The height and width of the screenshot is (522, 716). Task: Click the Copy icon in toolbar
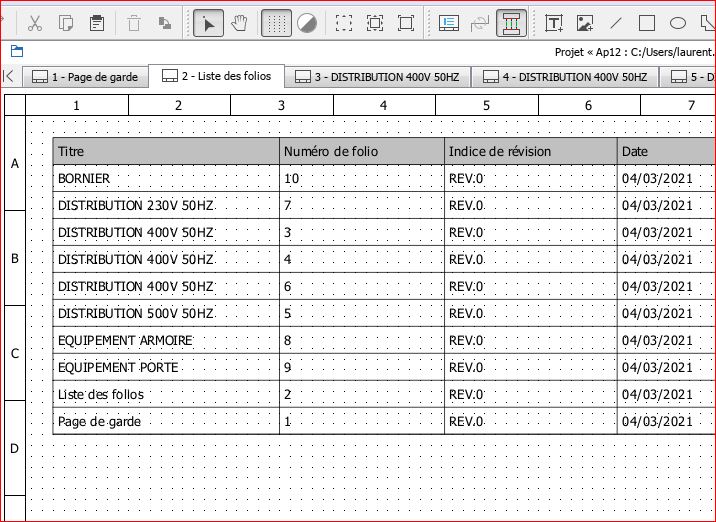tap(65, 23)
